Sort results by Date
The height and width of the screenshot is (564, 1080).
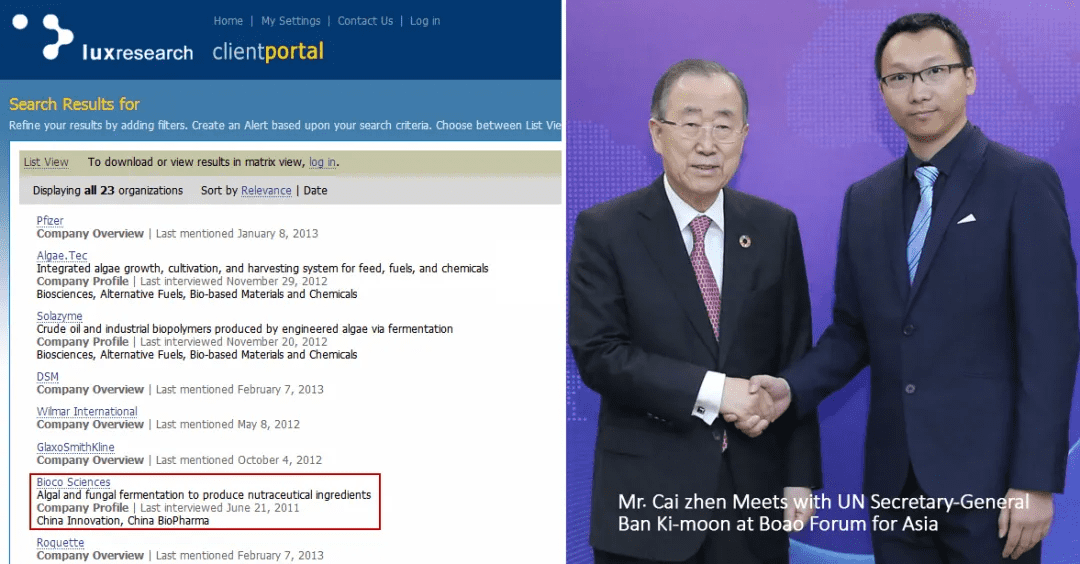[x=315, y=191]
